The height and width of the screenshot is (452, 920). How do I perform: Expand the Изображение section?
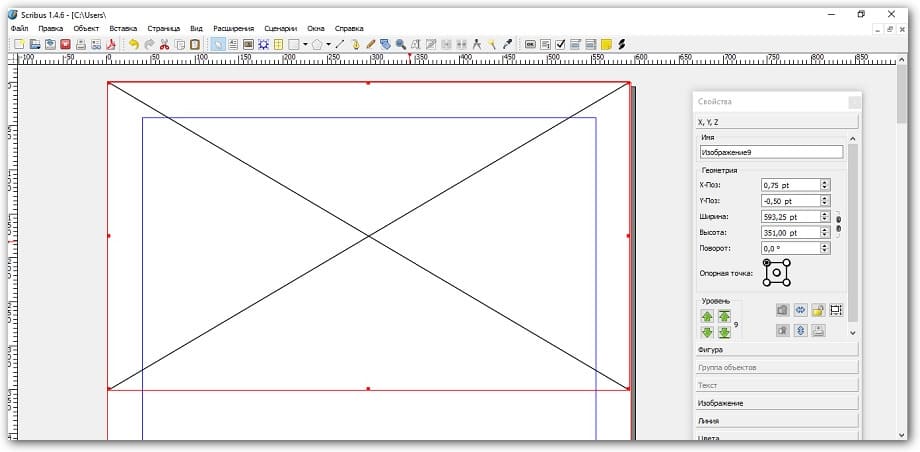[776, 403]
